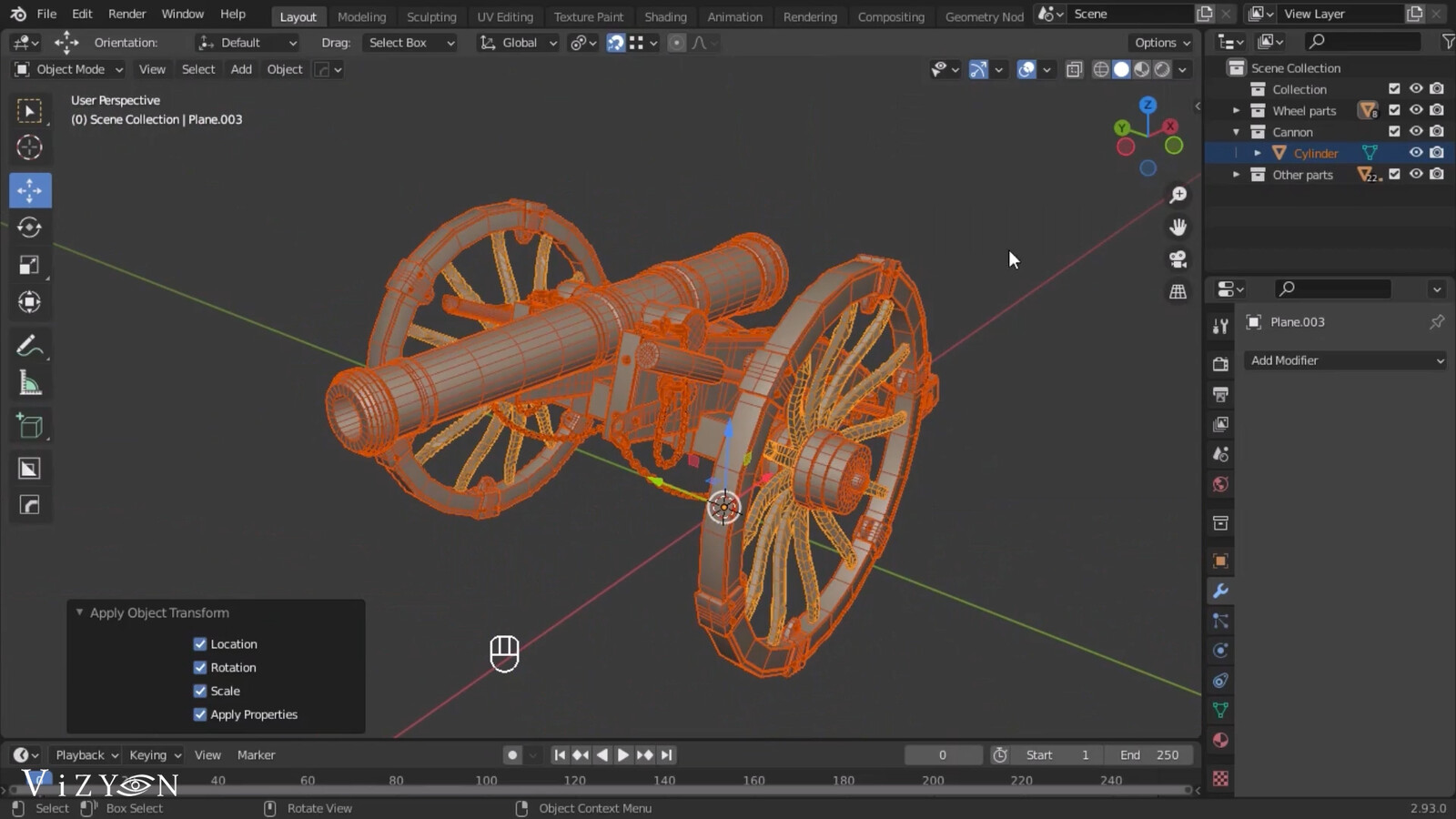Open the View Layer properties tab
This screenshot has width=1456, height=819.
pos(1220,424)
